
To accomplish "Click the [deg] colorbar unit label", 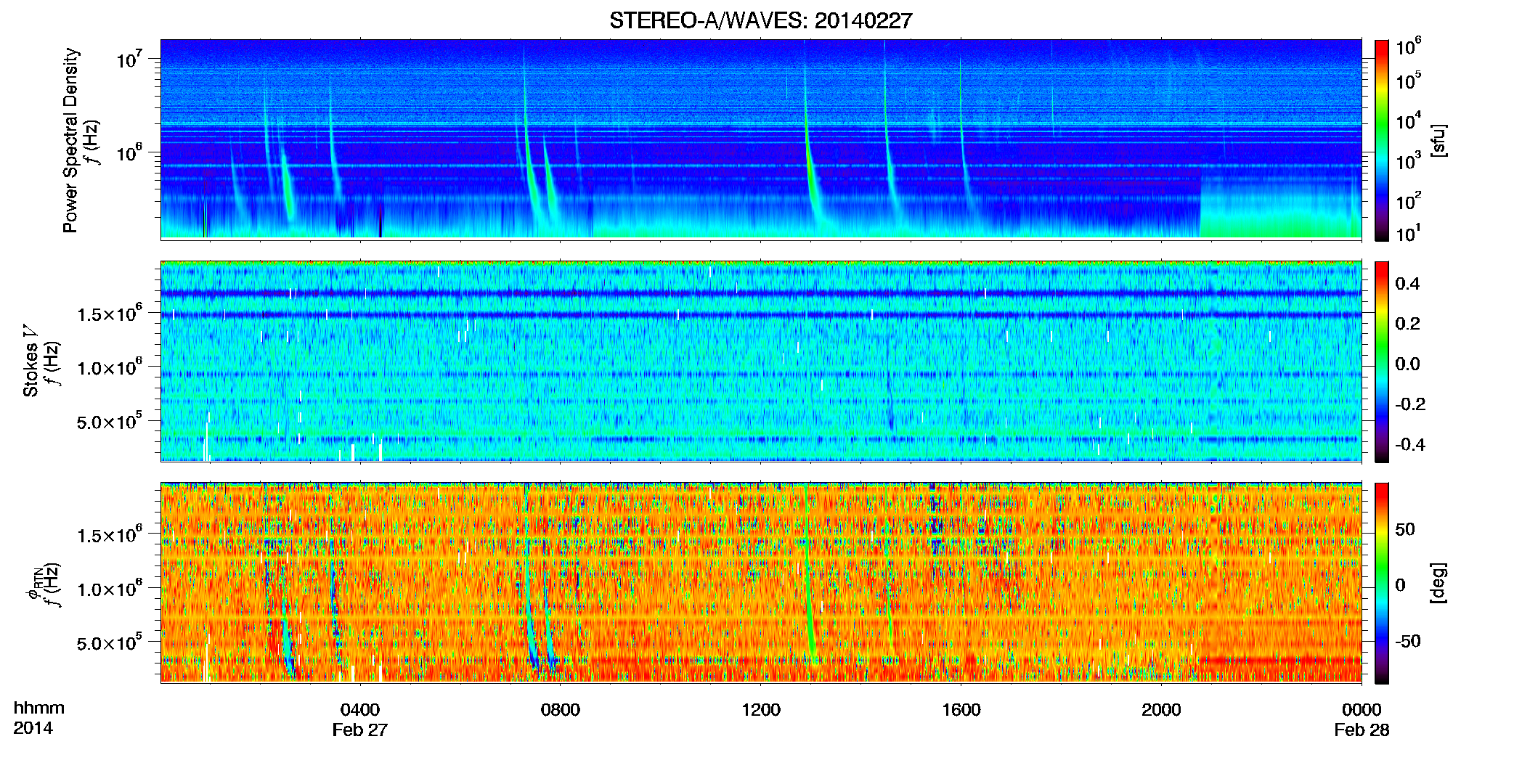I will (x=1438, y=583).
